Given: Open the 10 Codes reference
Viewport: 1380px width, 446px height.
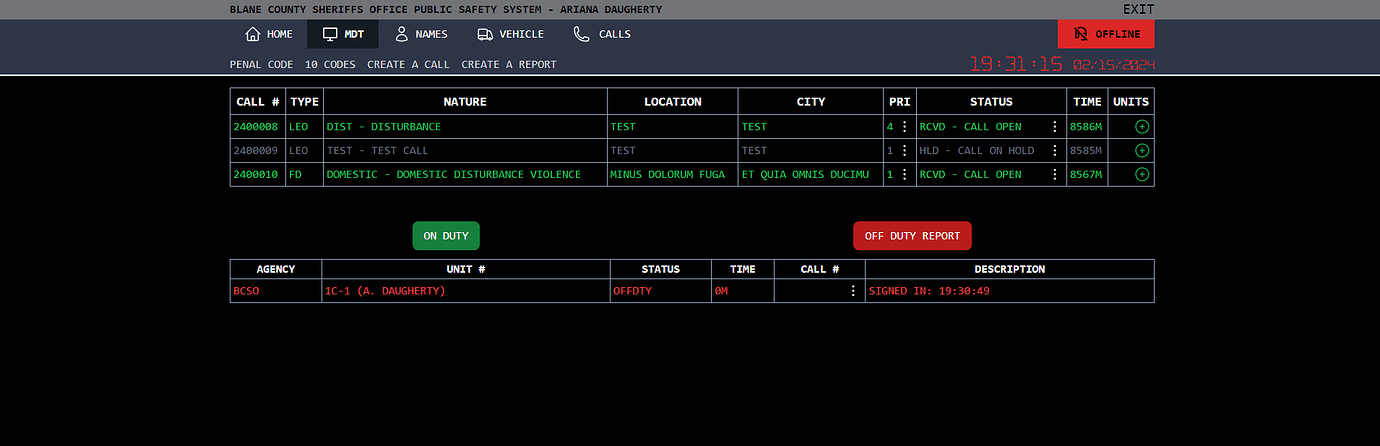Looking at the screenshot, I should pos(330,64).
